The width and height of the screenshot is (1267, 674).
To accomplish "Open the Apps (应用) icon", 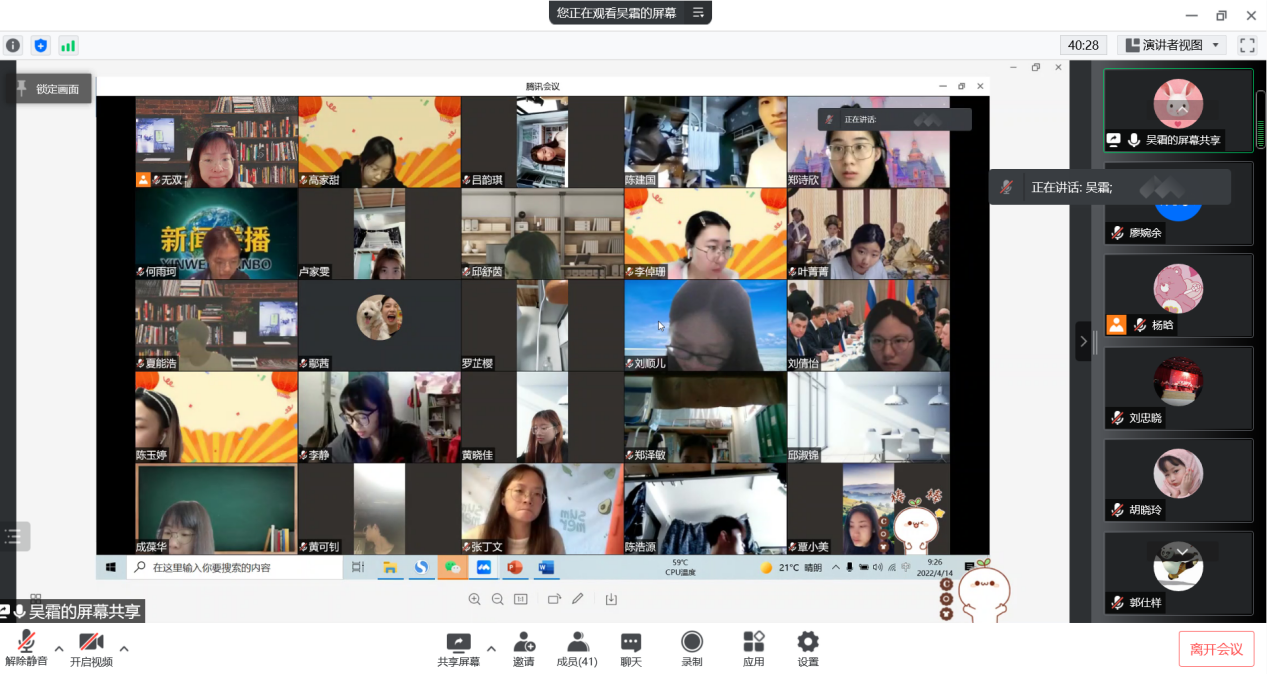I will tap(753, 647).
